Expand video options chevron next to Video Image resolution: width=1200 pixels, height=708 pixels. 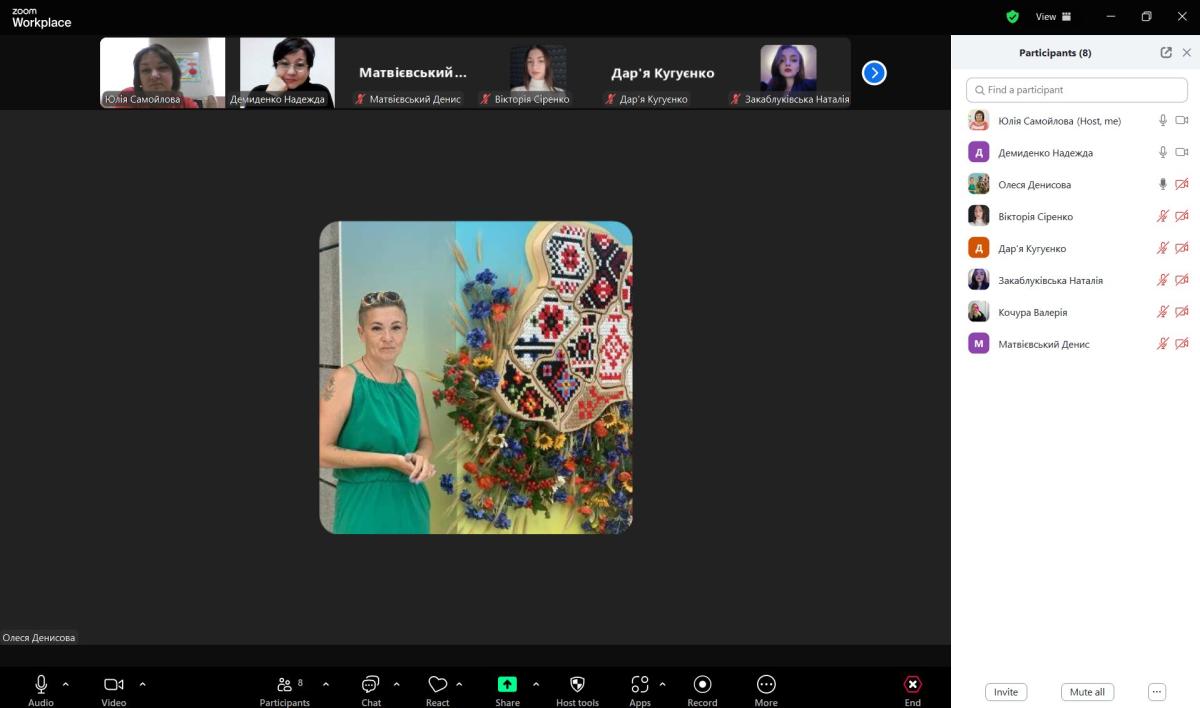point(142,685)
